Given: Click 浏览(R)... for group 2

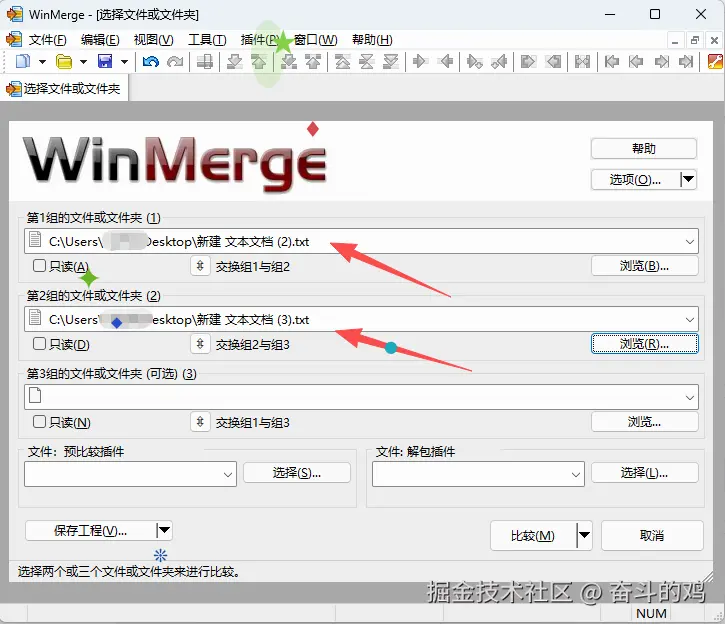Looking at the screenshot, I should coord(645,344).
